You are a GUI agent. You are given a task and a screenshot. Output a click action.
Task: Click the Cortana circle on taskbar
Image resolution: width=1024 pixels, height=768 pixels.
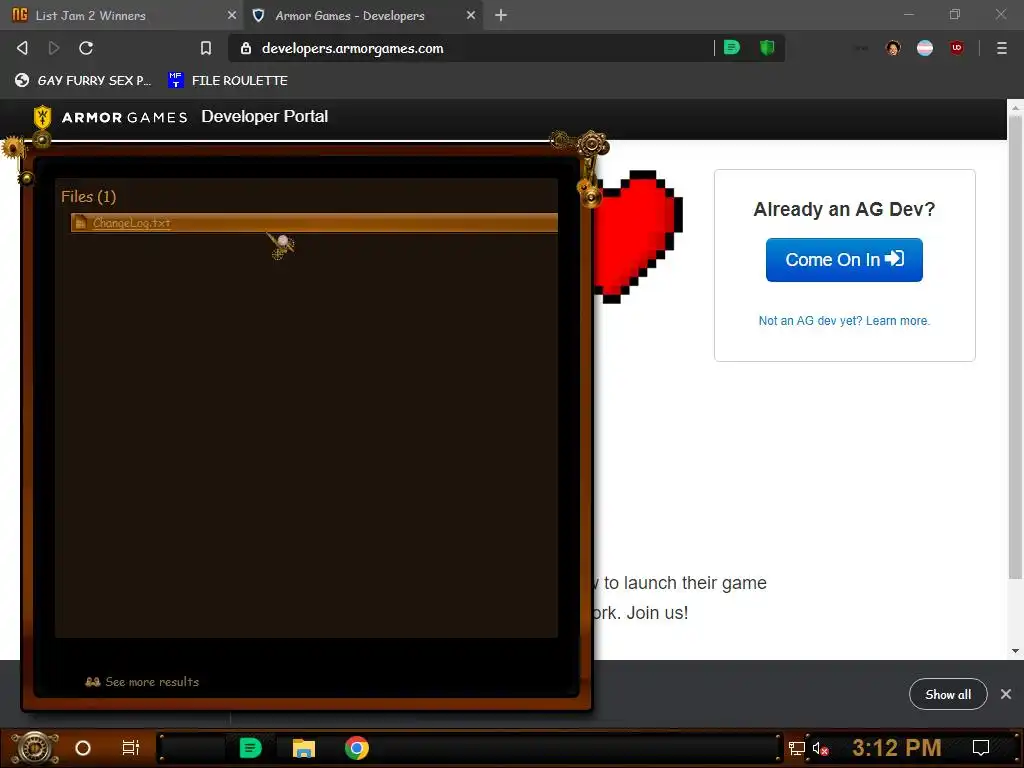click(83, 748)
